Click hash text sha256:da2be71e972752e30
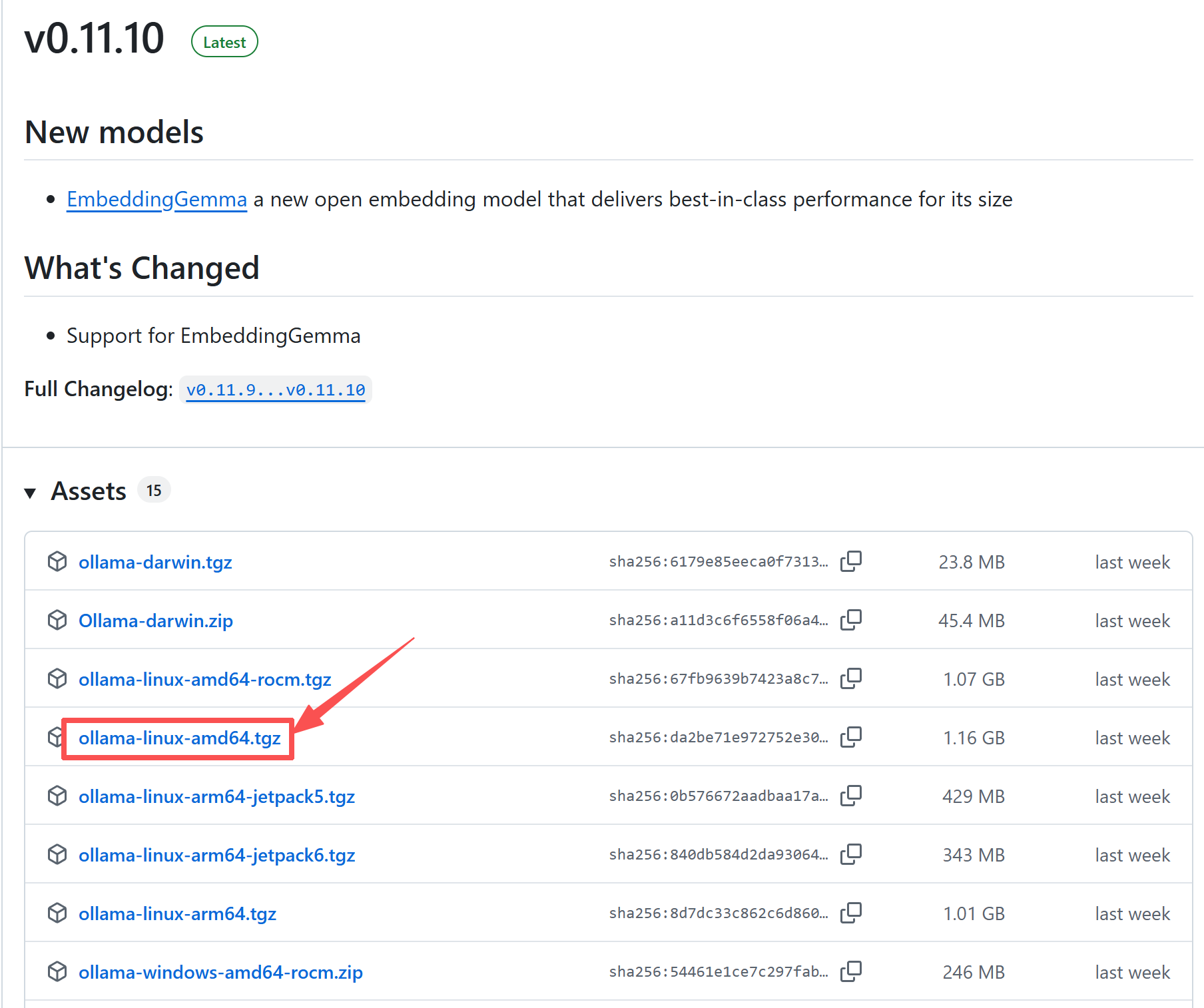1204x1008 pixels. click(x=719, y=737)
